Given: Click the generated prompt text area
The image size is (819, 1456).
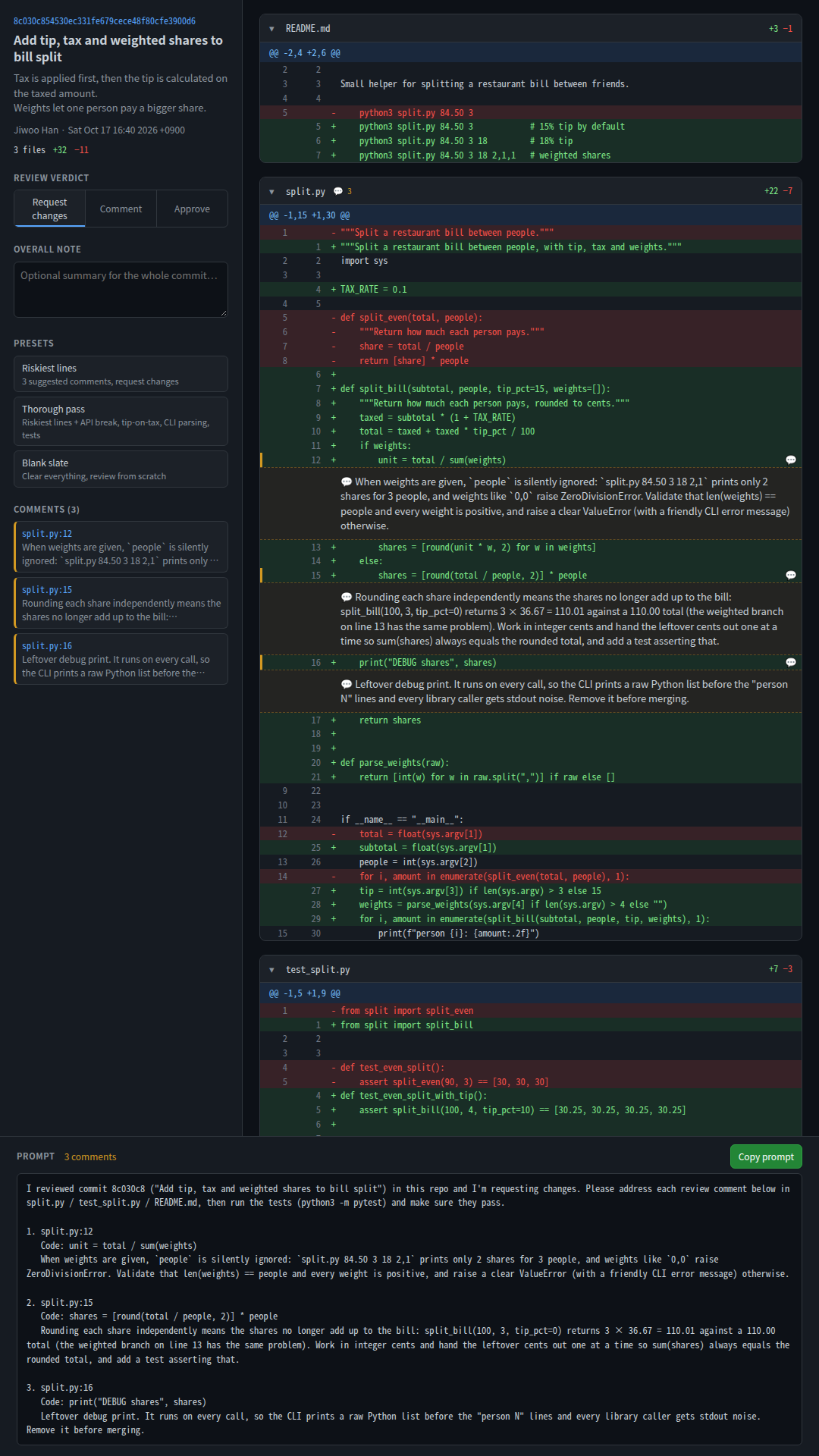Looking at the screenshot, I should click(409, 1310).
